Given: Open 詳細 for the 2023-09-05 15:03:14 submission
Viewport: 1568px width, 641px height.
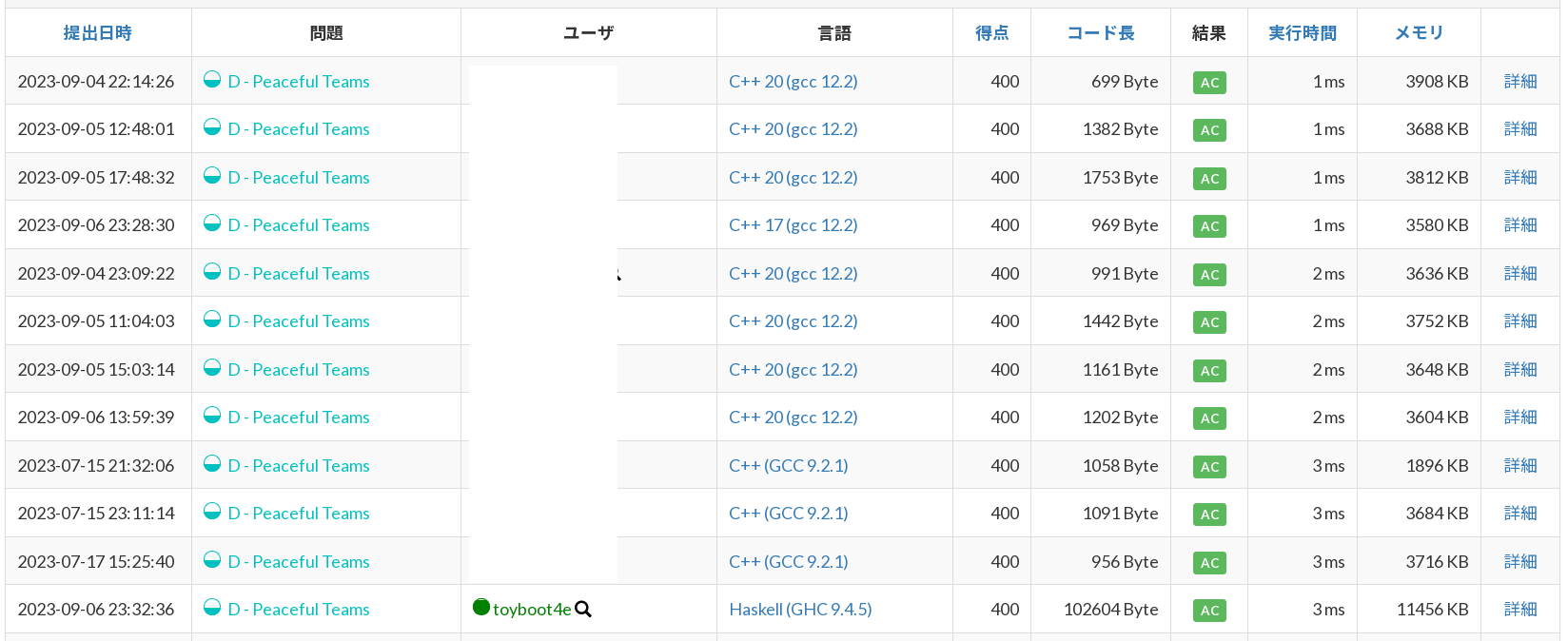Looking at the screenshot, I should pos(1520,370).
